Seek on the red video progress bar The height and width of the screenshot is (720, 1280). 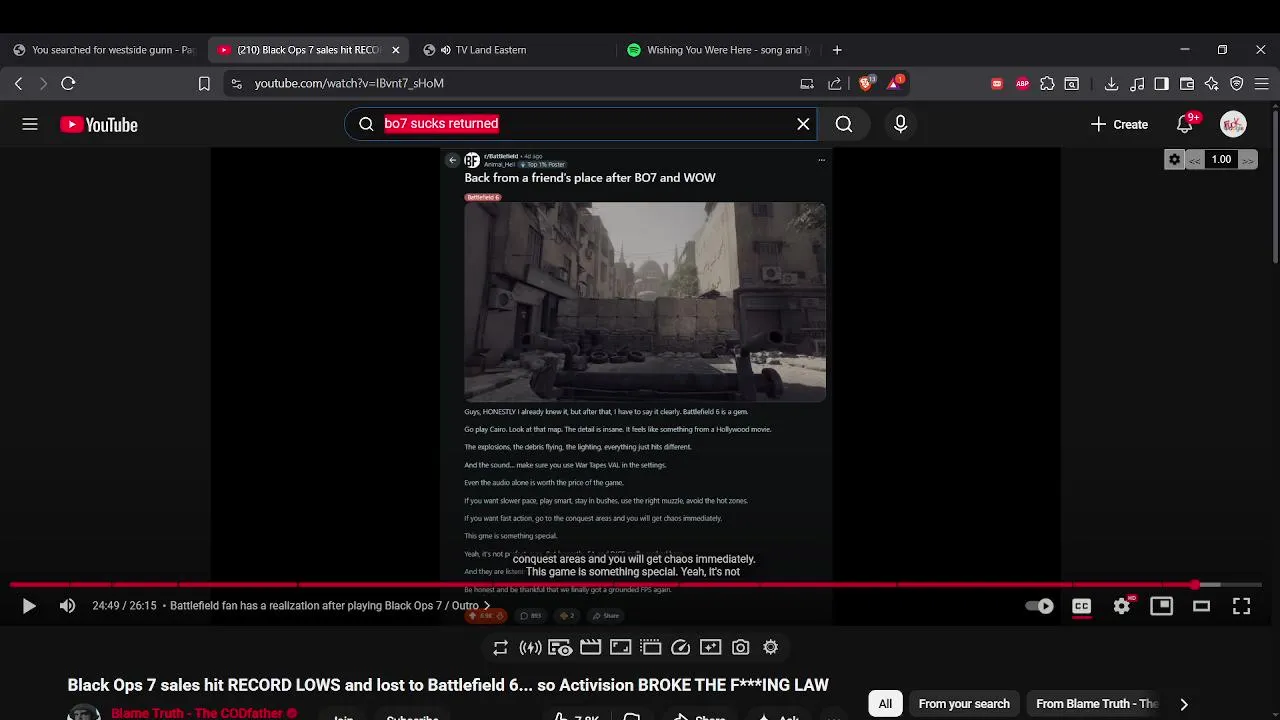pyautogui.click(x=636, y=585)
